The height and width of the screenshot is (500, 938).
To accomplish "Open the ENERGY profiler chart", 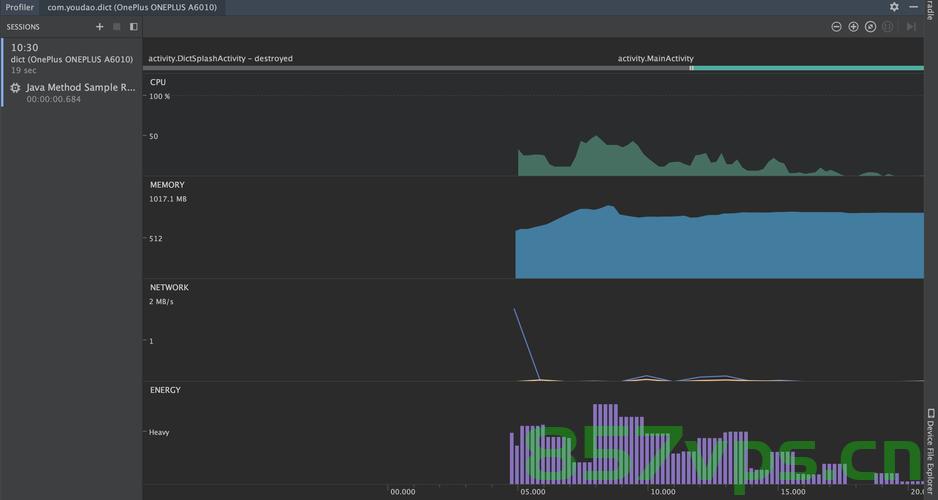I will click(533, 434).
